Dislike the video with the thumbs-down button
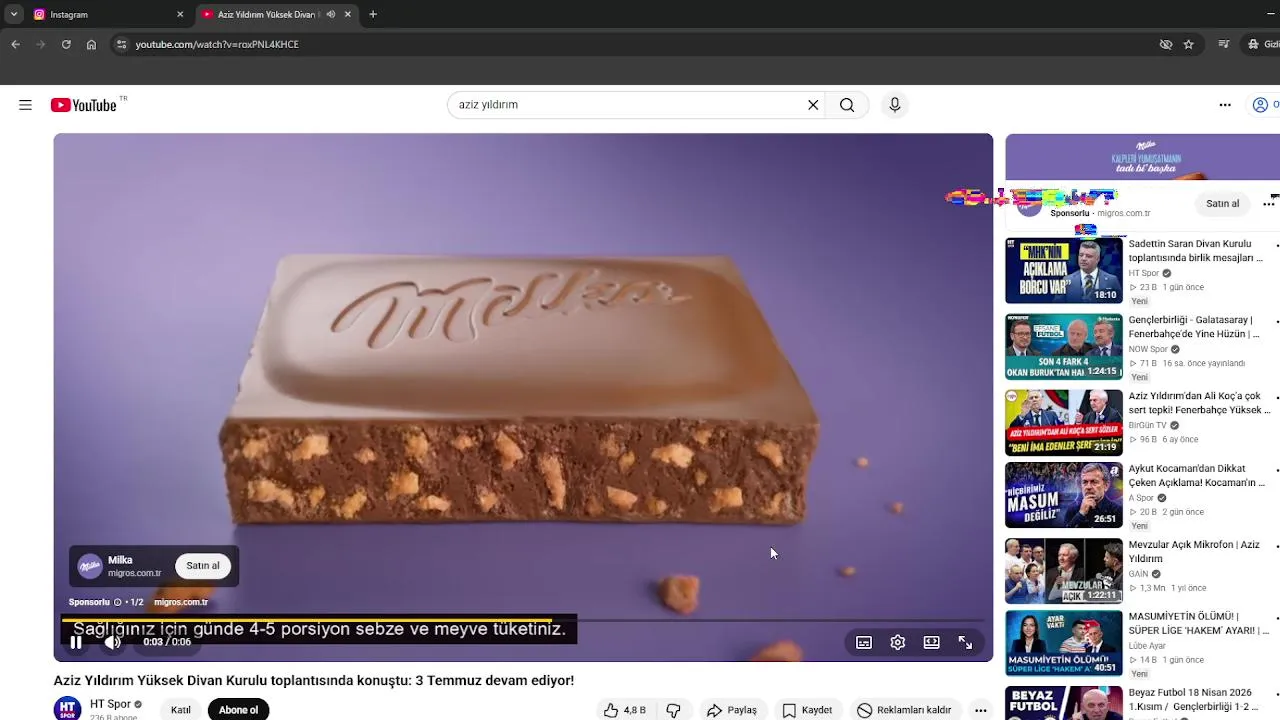Viewport: 1280px width, 720px height. pyautogui.click(x=674, y=710)
